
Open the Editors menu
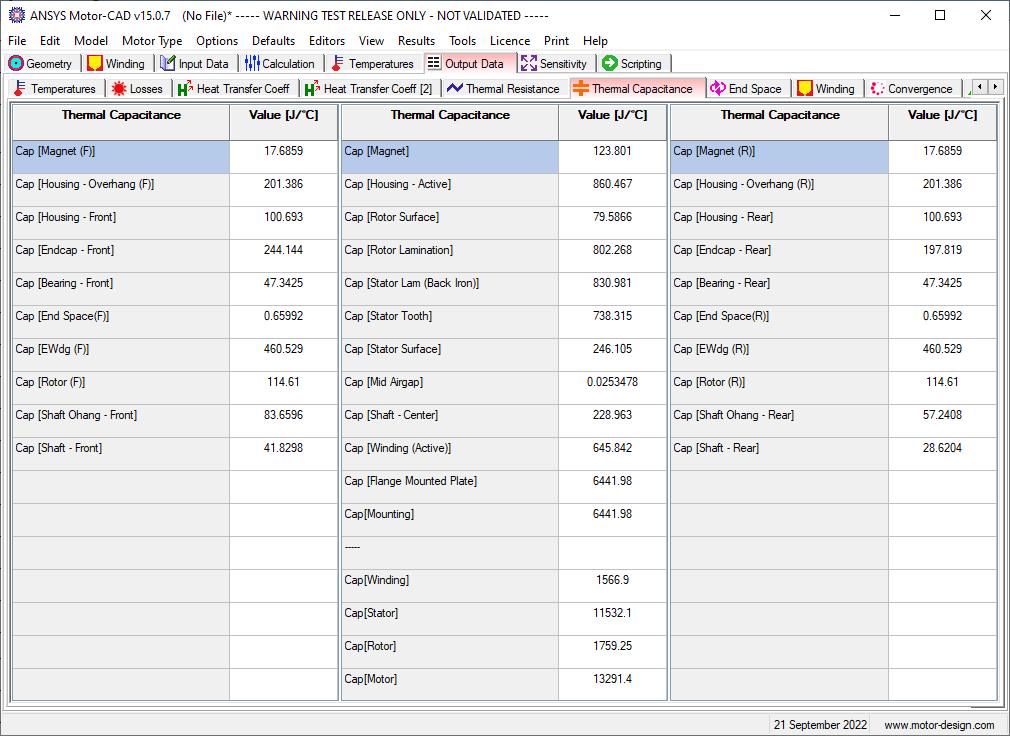[327, 41]
